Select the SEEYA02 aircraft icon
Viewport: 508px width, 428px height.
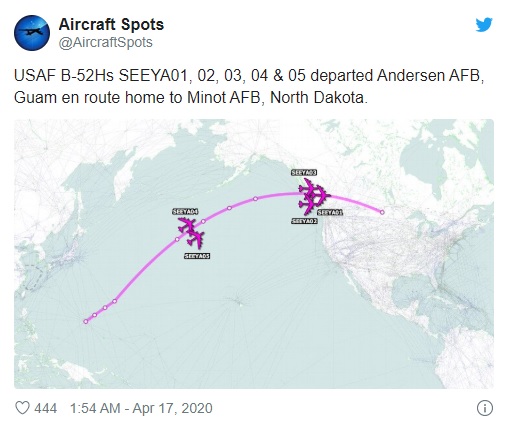(x=307, y=205)
